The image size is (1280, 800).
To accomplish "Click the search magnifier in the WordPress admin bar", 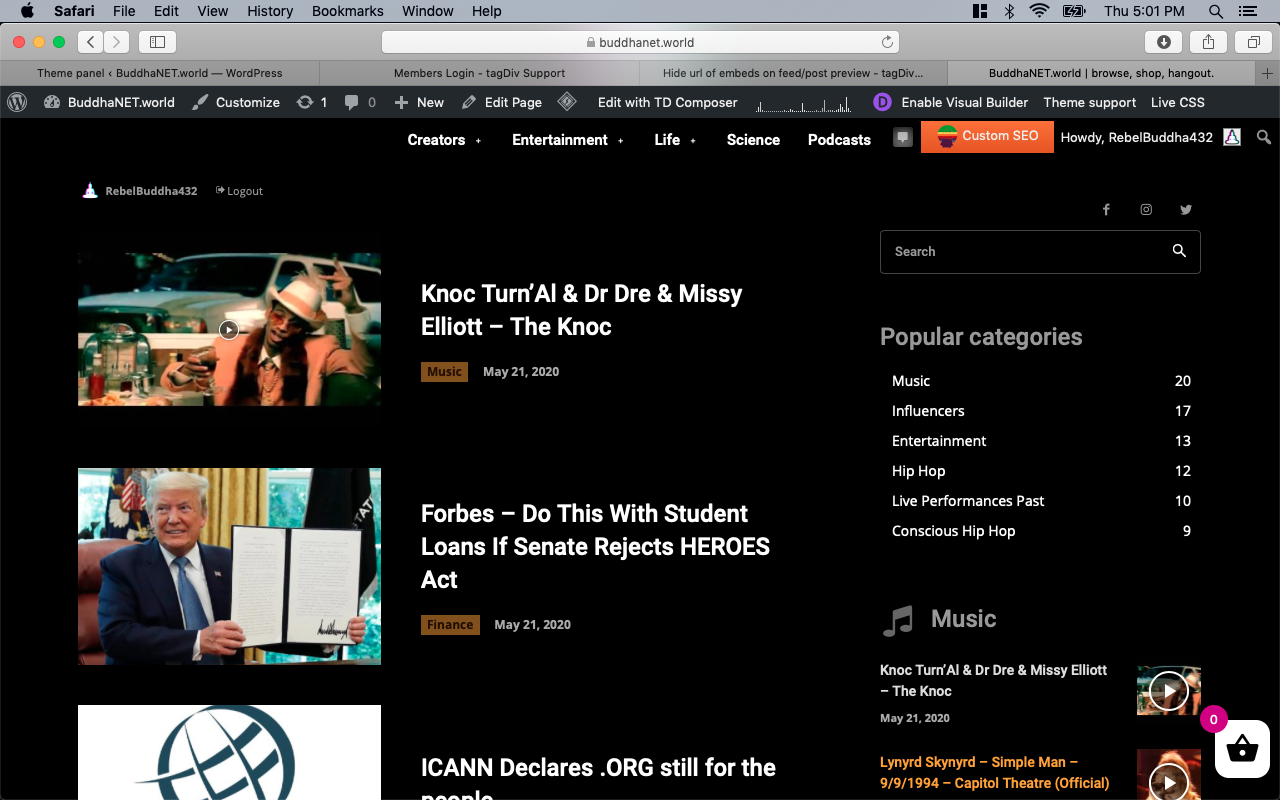I will pos(1264,138).
